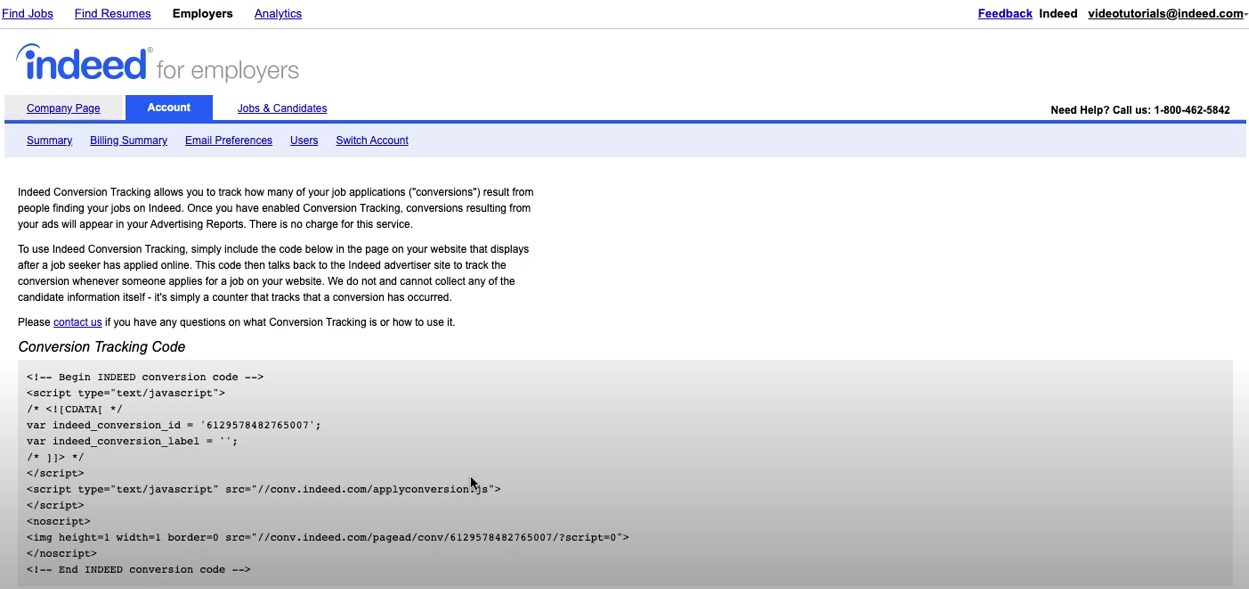Click the Indeed label beside Feedback
The width and height of the screenshot is (1249, 589).
pos(1058,14)
